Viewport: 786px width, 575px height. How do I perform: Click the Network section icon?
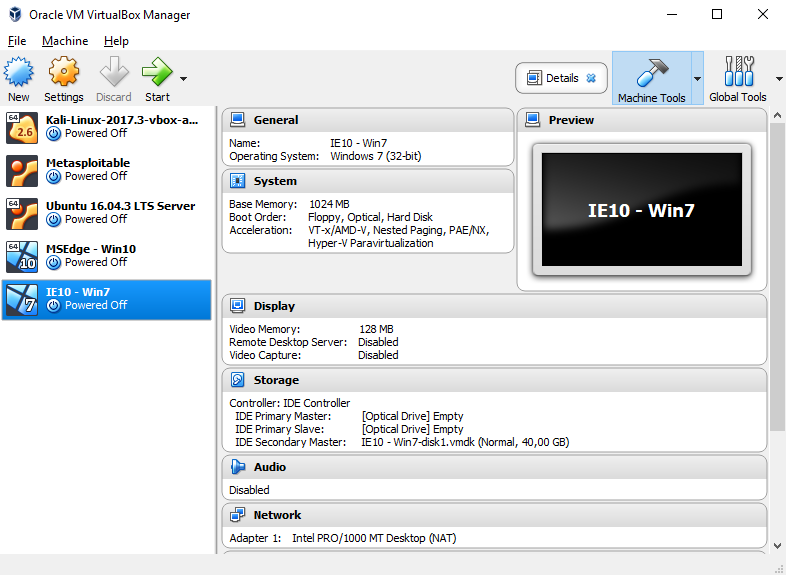click(238, 515)
